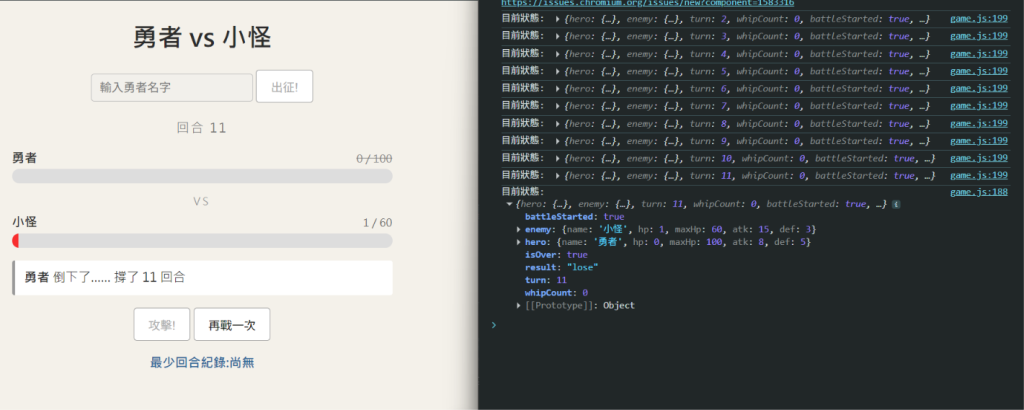Click the 回合 11 counter
1024x410 pixels.
pos(202,128)
